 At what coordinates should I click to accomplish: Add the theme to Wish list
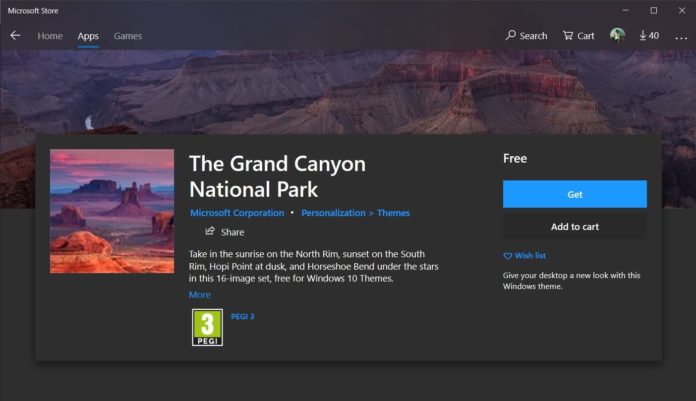[524, 256]
